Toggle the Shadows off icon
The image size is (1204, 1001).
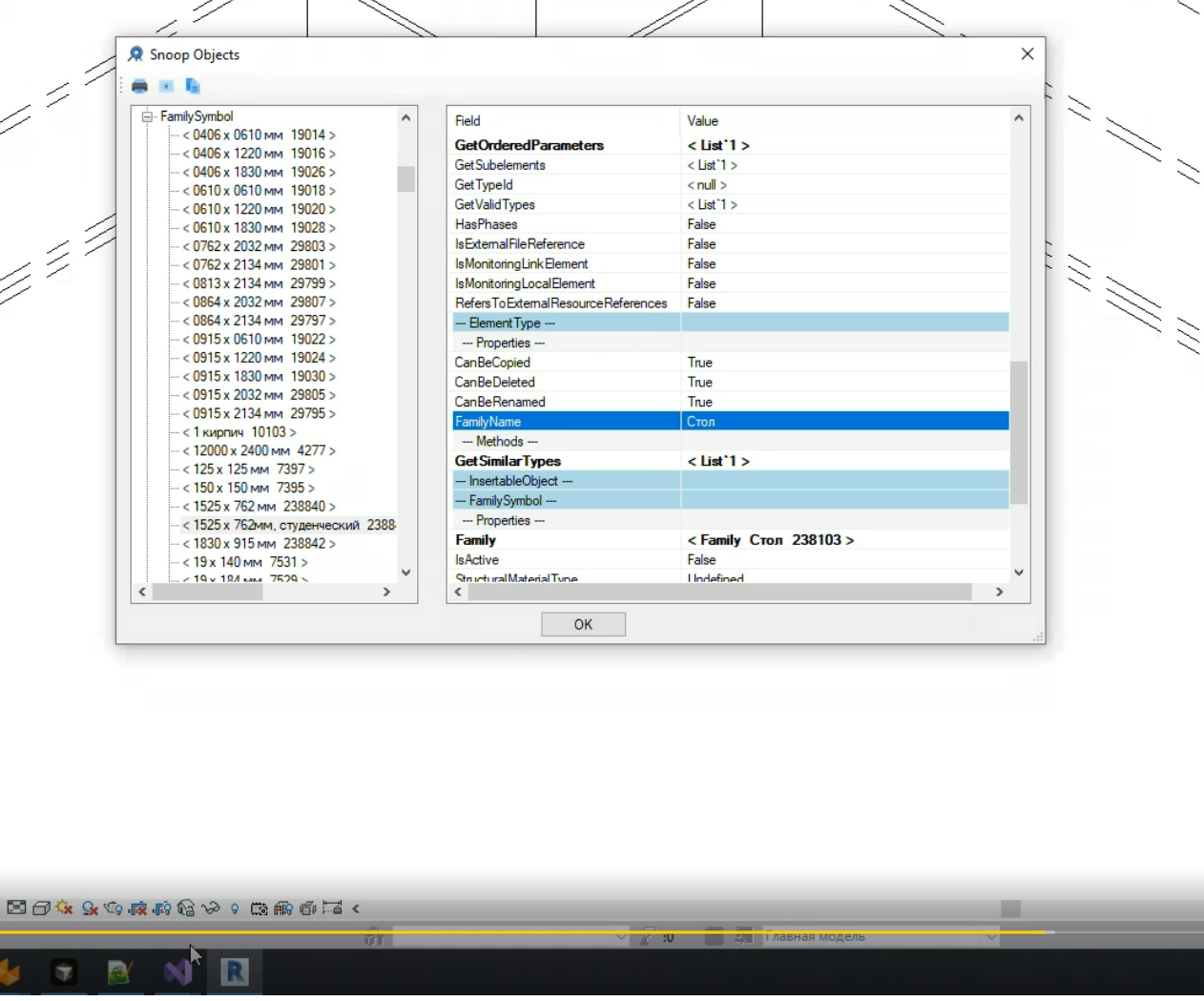(x=90, y=908)
